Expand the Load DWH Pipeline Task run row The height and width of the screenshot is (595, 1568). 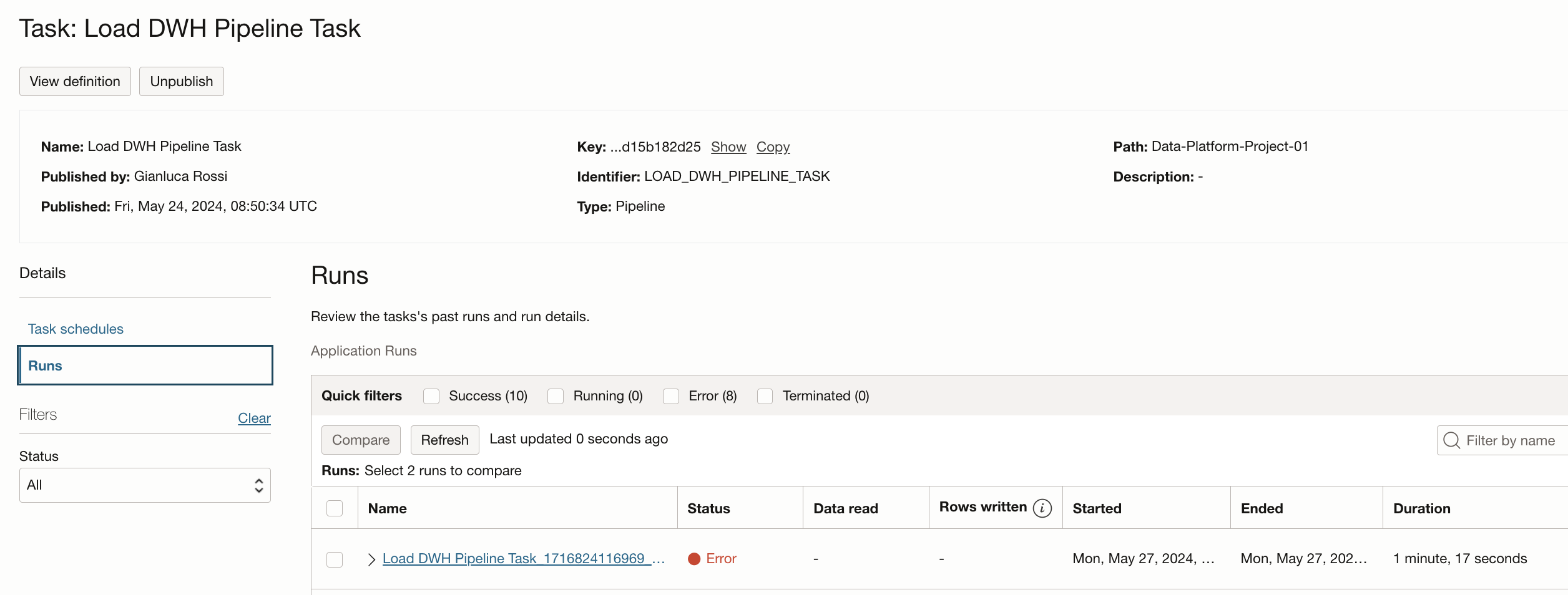pos(371,559)
